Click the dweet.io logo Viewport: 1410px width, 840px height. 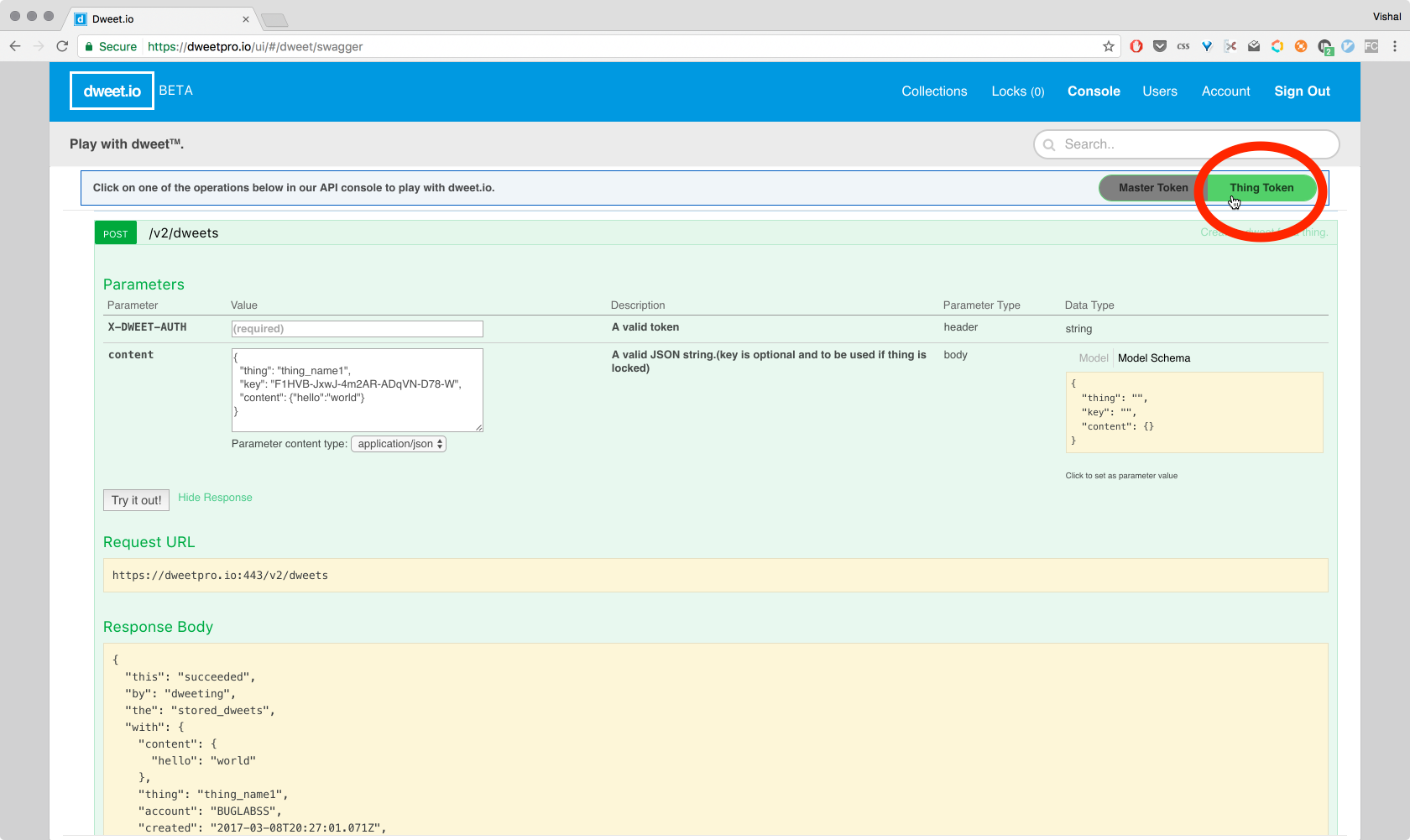pyautogui.click(x=112, y=91)
